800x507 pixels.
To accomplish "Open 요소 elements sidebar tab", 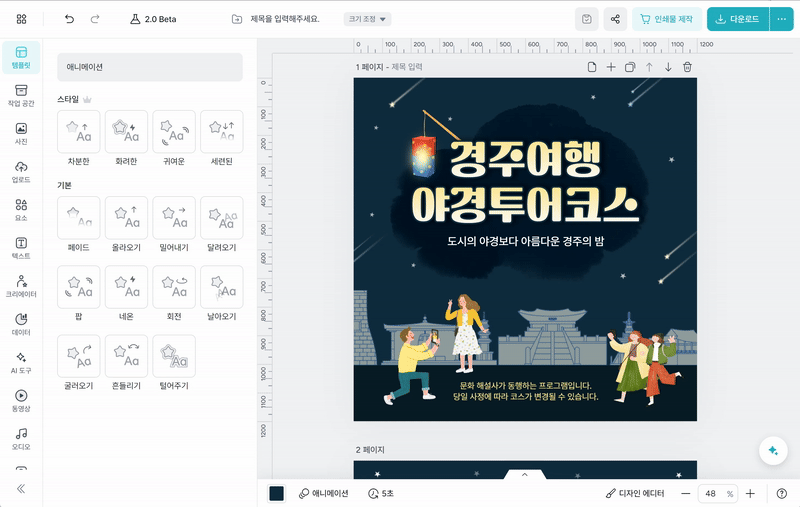I will 21,210.
